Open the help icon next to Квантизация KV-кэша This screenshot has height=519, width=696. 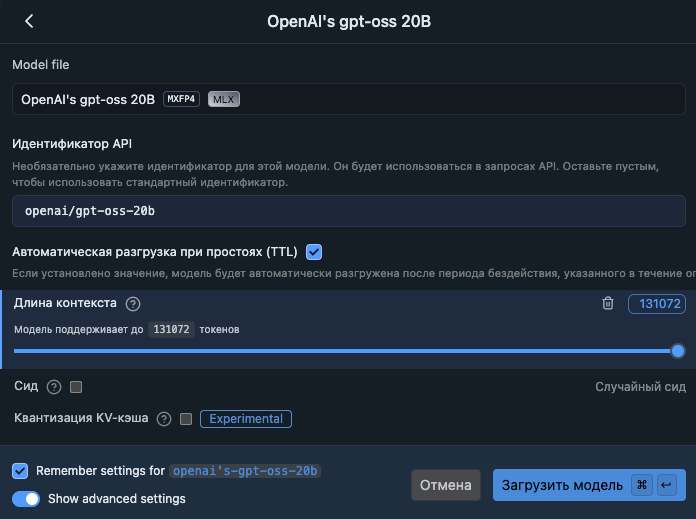[x=164, y=419]
